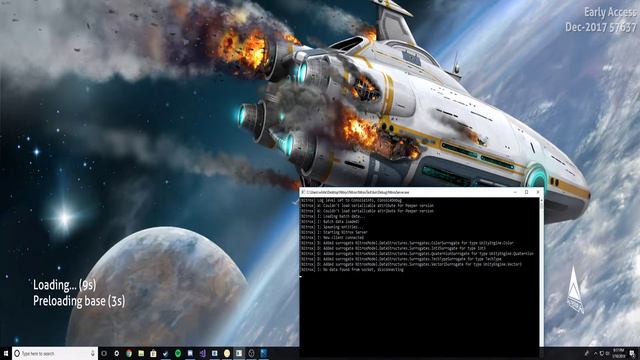Open Task View from the taskbar
Screen dimensions: 640x360
click(104, 353)
